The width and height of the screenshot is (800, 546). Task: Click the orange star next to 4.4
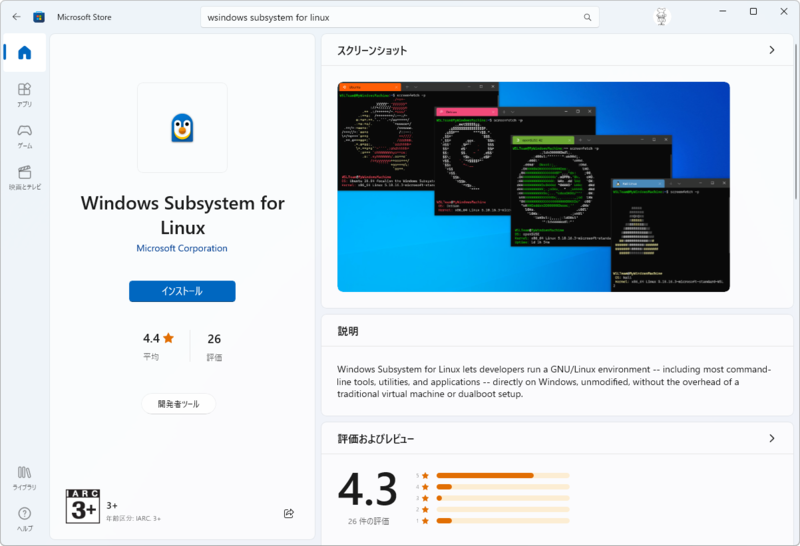pyautogui.click(x=168, y=338)
